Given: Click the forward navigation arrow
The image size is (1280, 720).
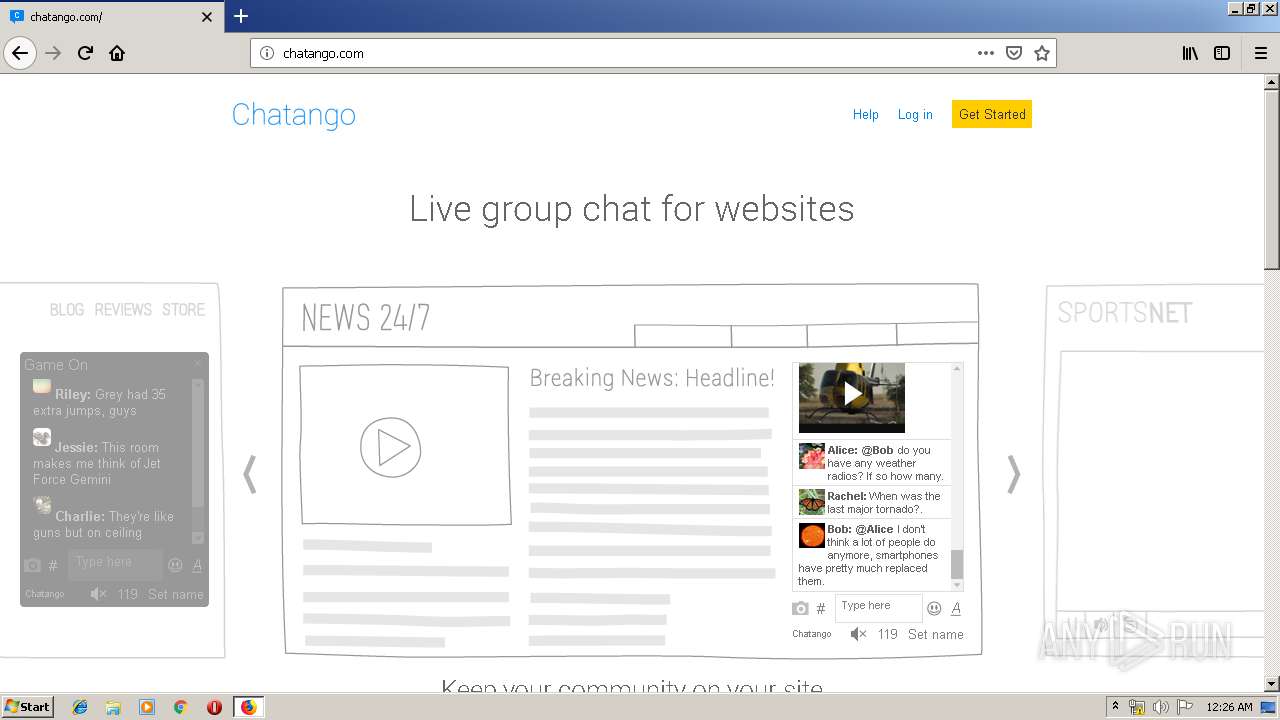Looking at the screenshot, I should click(x=54, y=53).
